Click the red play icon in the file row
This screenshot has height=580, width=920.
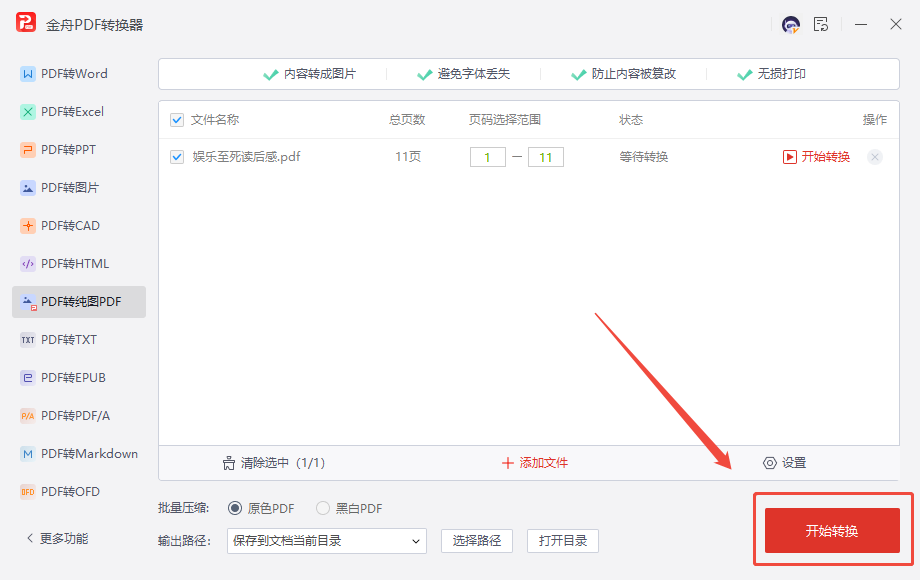pos(790,157)
